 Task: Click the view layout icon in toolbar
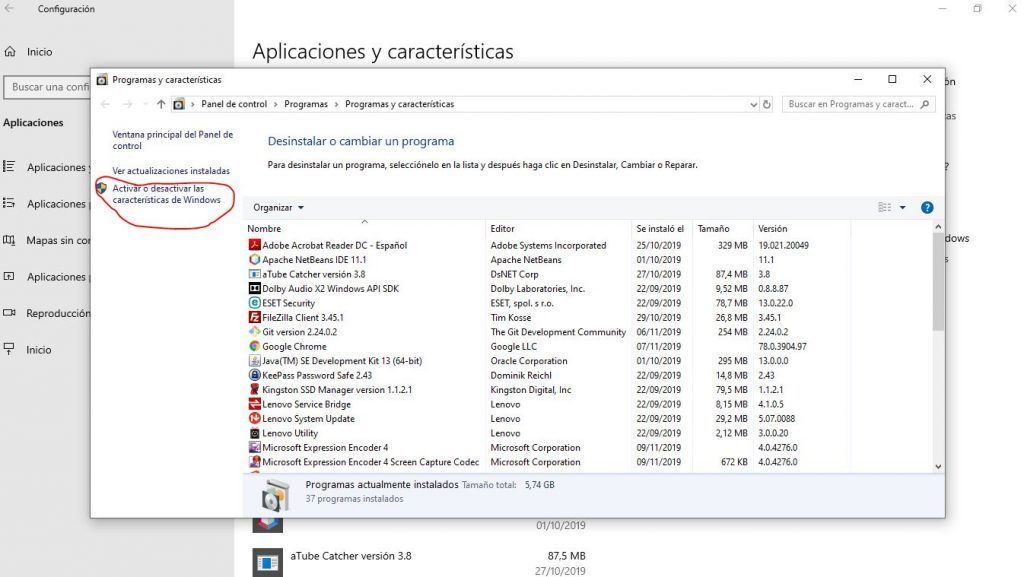(884, 208)
